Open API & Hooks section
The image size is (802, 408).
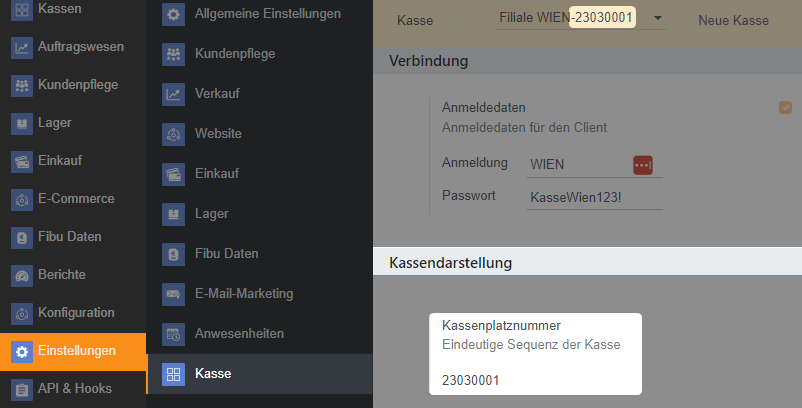point(74,388)
